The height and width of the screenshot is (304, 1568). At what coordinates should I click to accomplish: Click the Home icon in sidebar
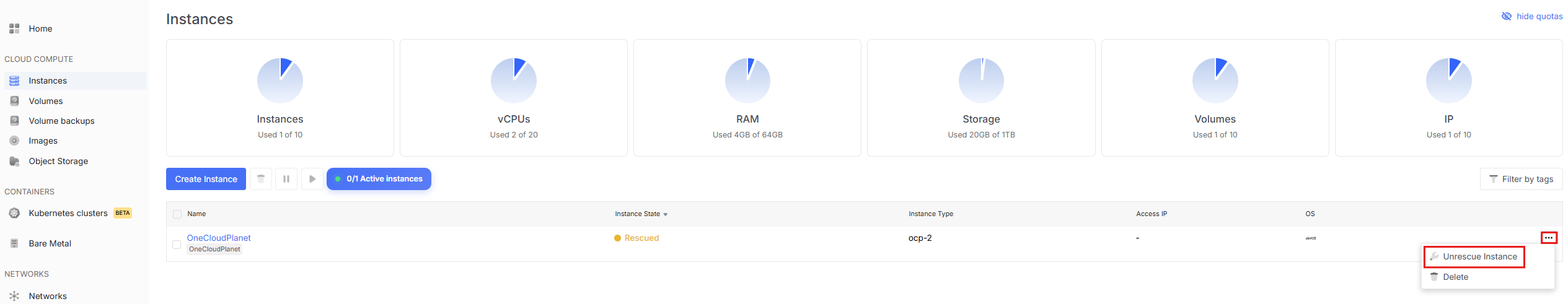coord(14,28)
